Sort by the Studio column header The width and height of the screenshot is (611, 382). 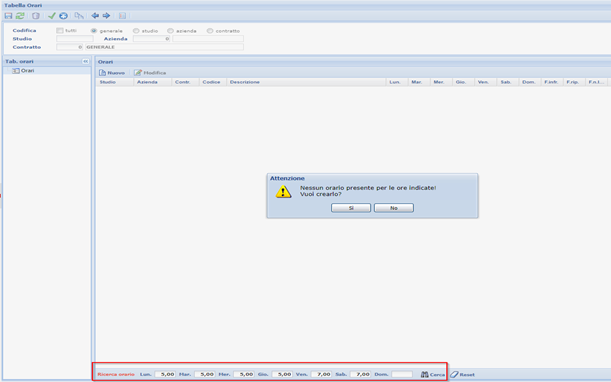coord(115,82)
